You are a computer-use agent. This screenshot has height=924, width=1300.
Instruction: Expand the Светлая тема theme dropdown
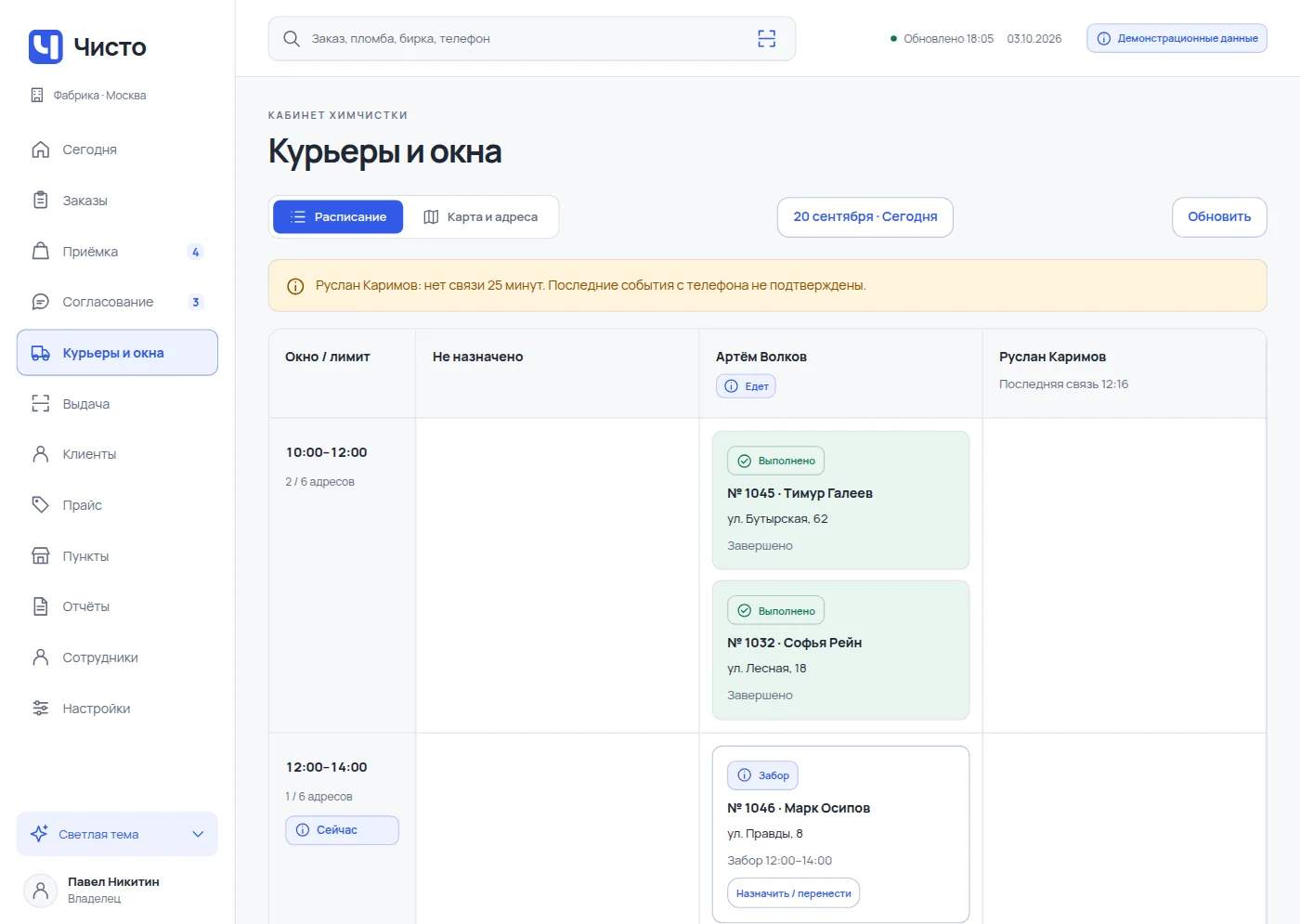pyautogui.click(x=117, y=834)
